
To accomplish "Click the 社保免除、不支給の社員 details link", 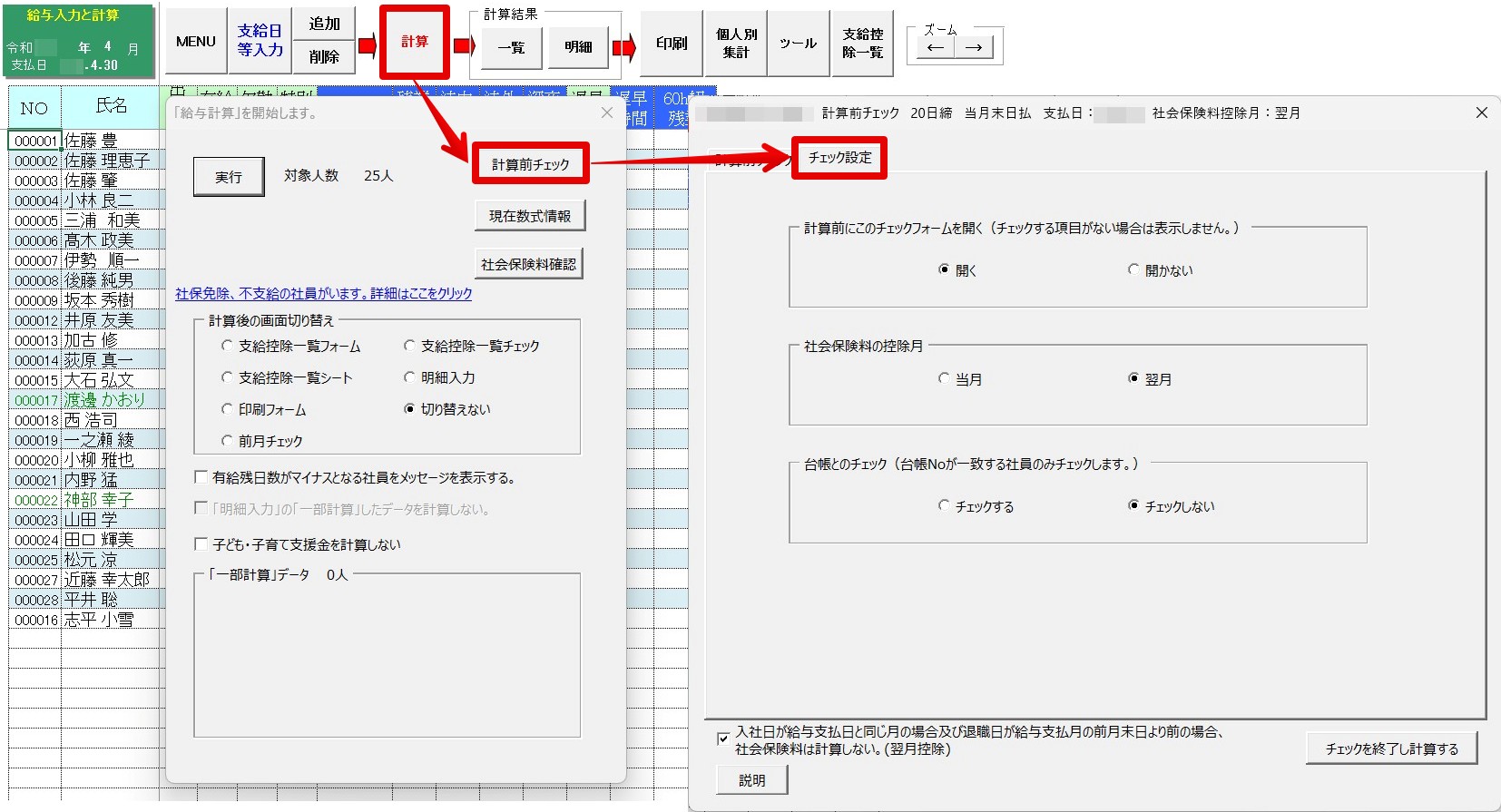I will (x=324, y=294).
